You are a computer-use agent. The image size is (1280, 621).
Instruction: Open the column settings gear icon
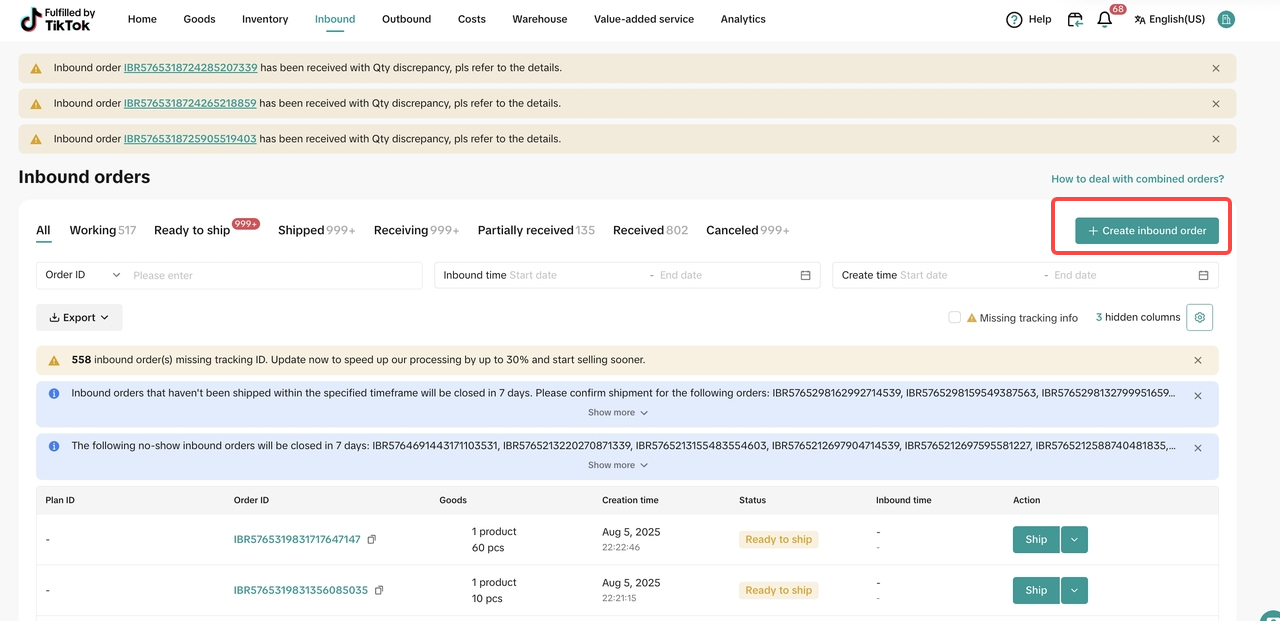[x=1200, y=317]
